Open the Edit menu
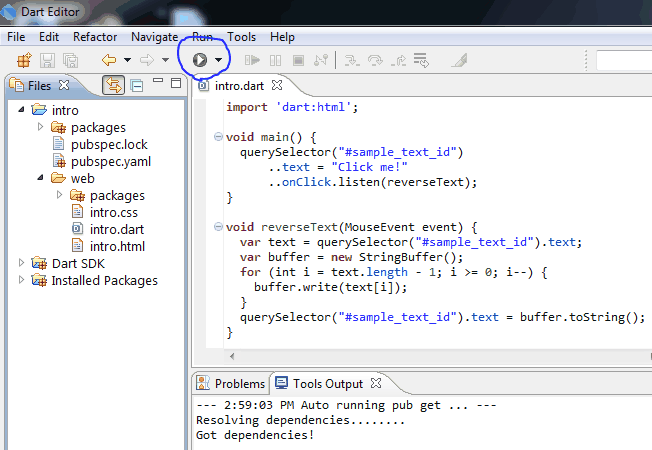This screenshot has width=652, height=450. coord(49,37)
